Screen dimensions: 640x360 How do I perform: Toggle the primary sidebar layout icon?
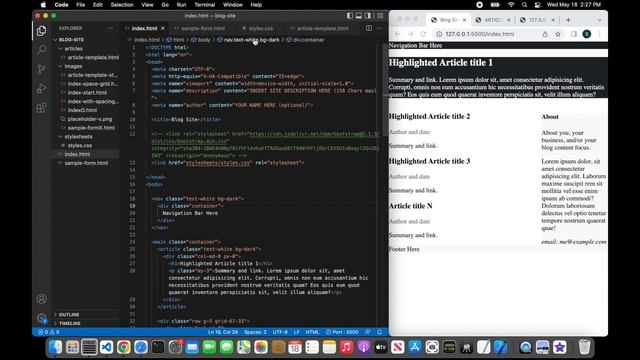350,16
